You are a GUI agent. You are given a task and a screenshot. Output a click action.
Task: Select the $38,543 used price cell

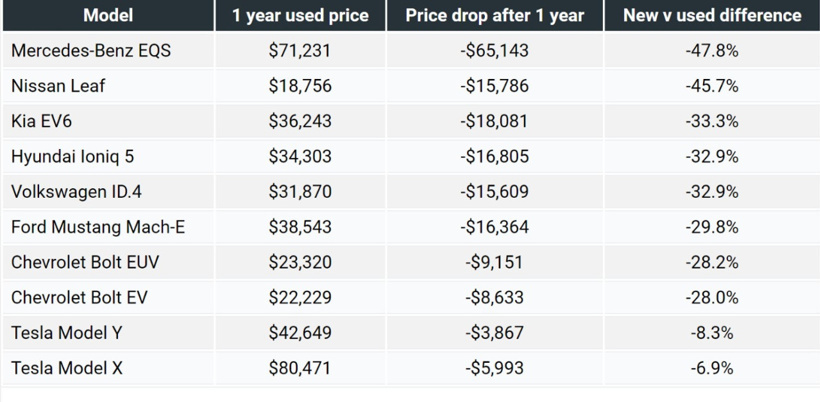300,227
